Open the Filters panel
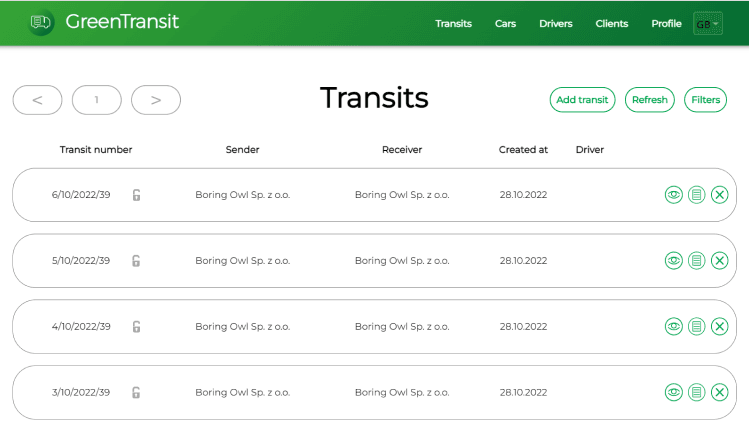The height and width of the screenshot is (428, 749). [705, 100]
